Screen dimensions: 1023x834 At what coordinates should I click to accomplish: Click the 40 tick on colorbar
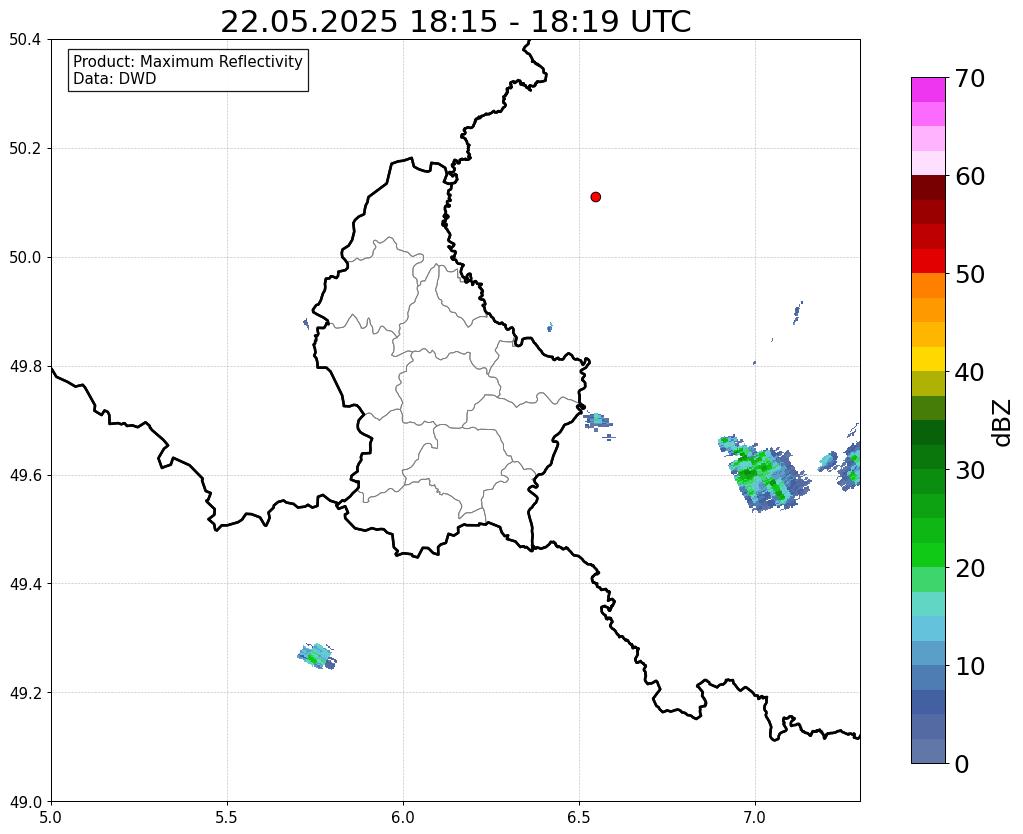(x=970, y=372)
